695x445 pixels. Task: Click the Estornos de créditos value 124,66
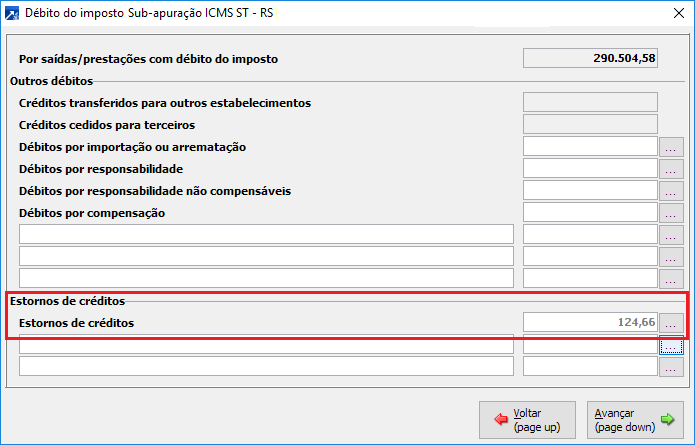click(589, 322)
